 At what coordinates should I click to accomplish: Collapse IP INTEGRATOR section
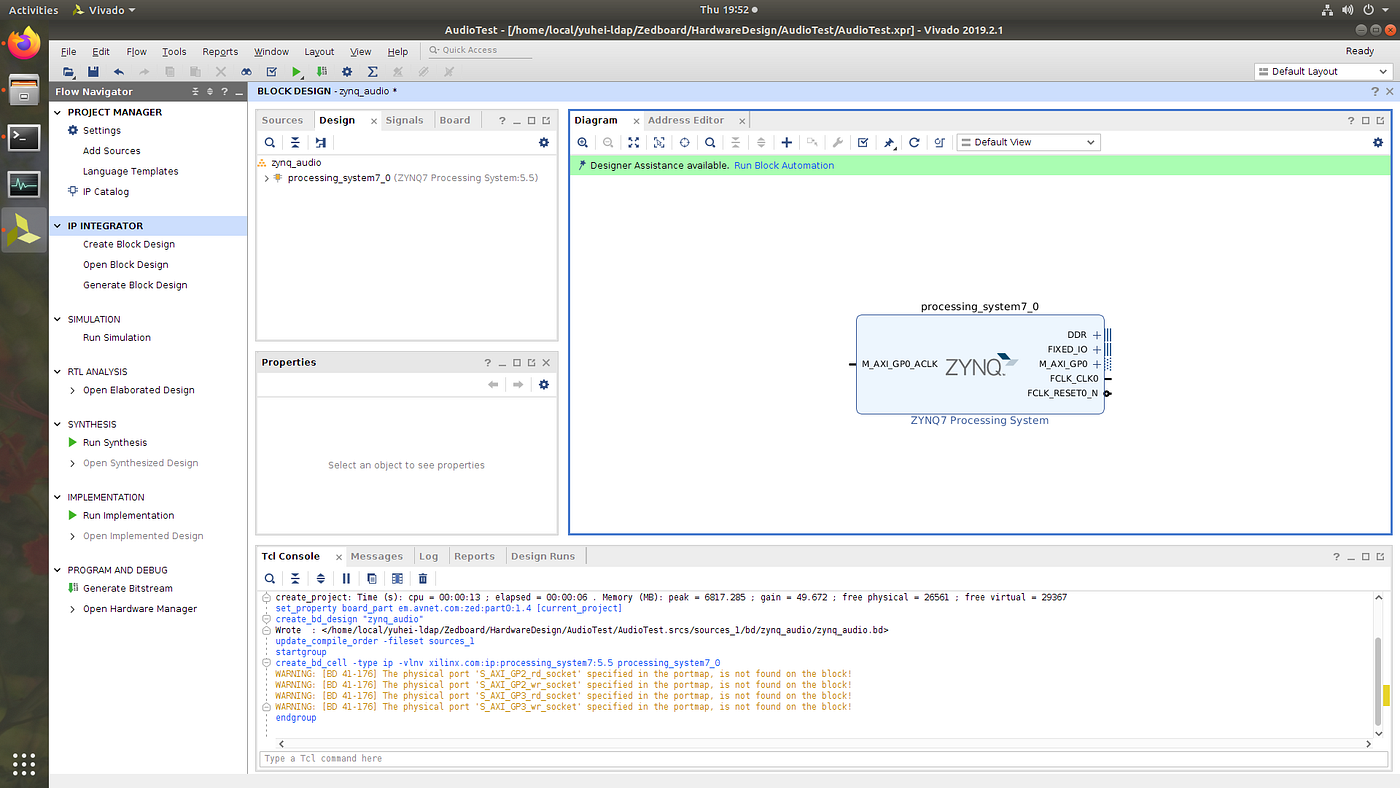57,226
